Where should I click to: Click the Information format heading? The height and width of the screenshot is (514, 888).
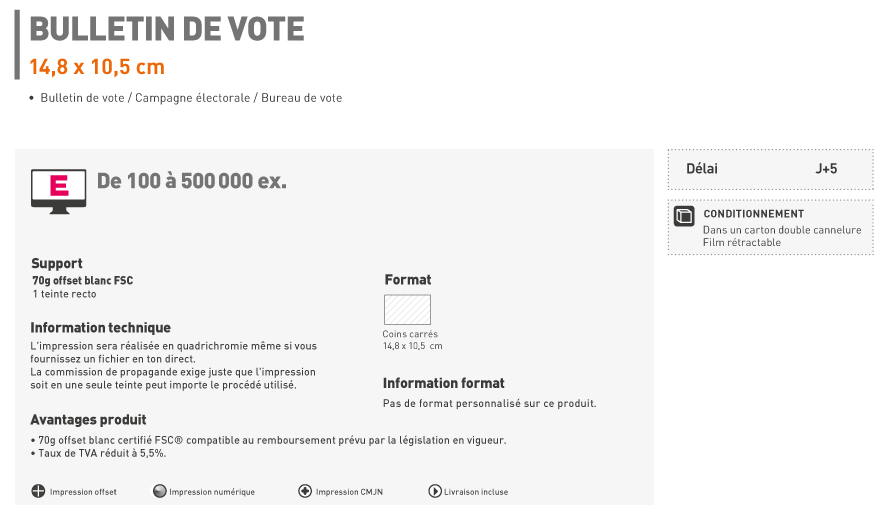click(443, 383)
